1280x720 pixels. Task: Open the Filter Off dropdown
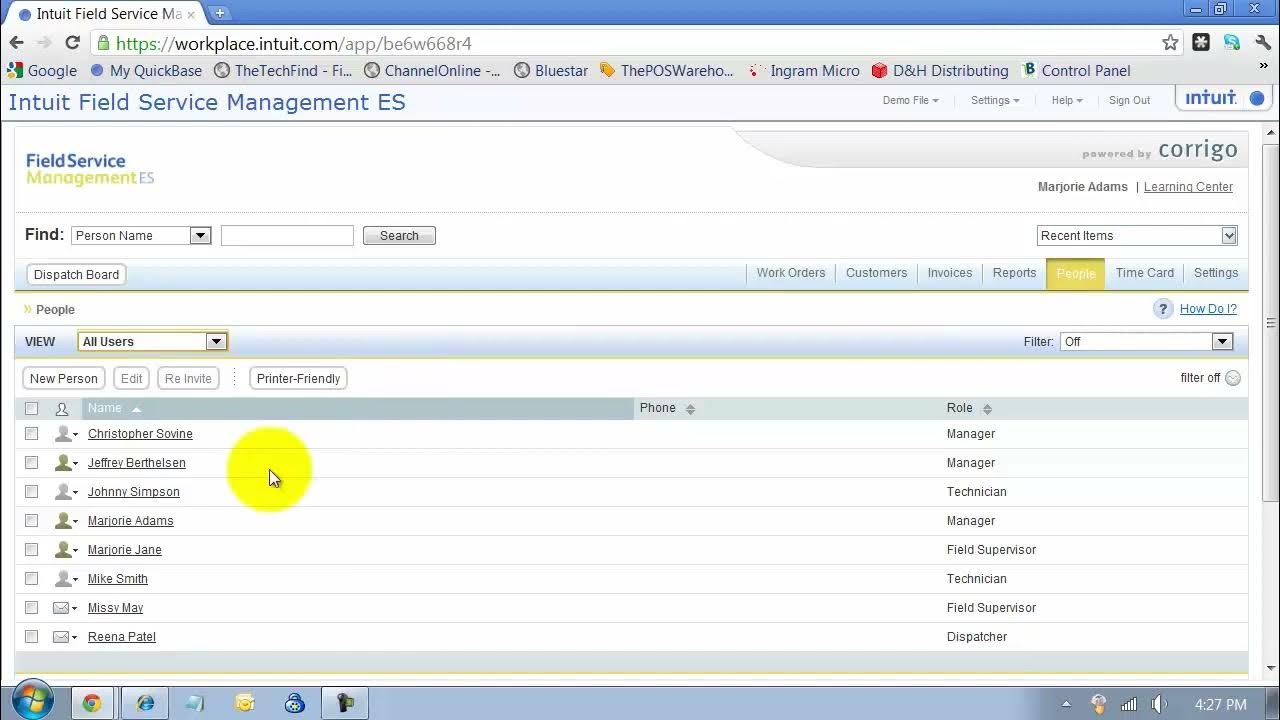click(1146, 342)
